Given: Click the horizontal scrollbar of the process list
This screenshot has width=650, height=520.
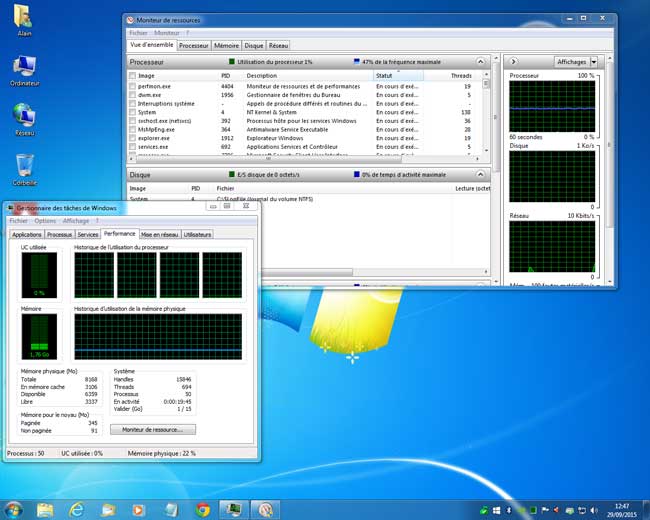Looking at the screenshot, I should point(304,158).
